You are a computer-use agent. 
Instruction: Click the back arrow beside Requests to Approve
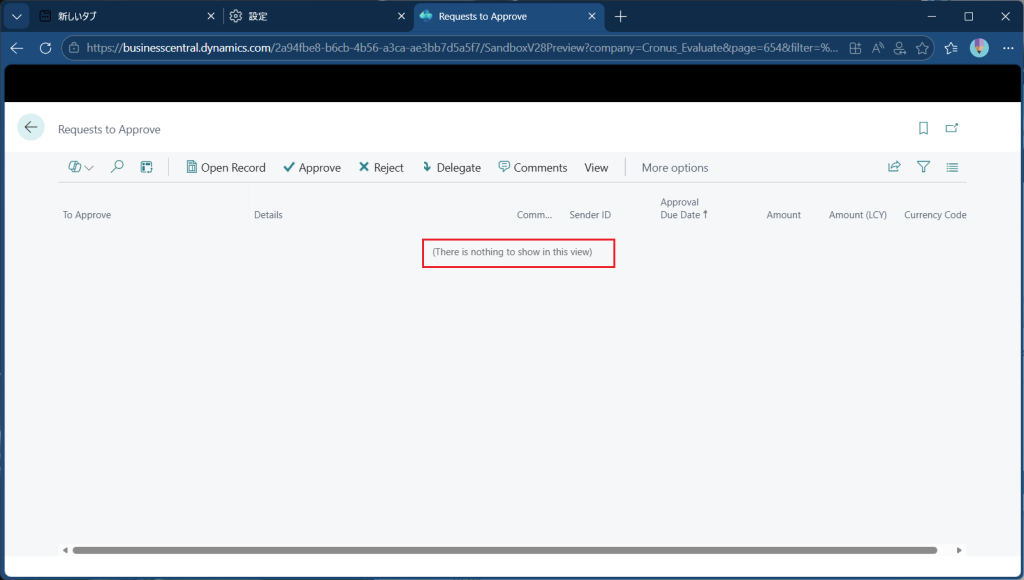click(31, 127)
